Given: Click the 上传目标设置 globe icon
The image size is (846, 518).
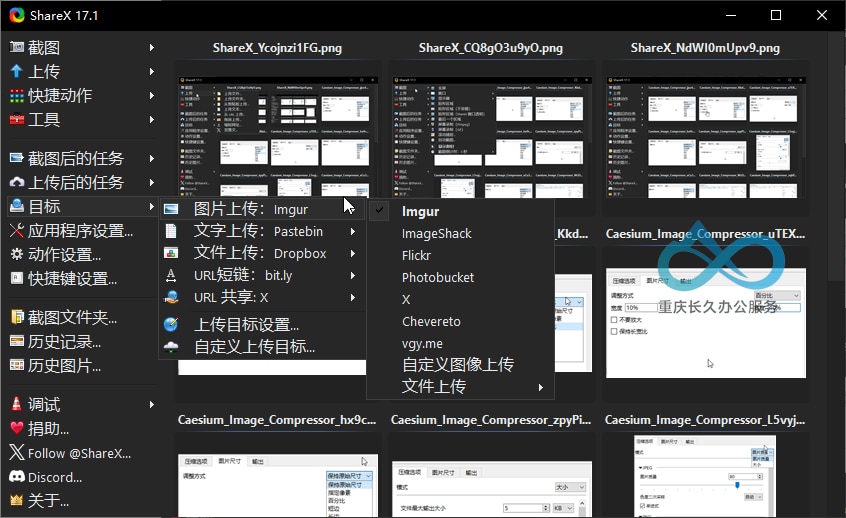Looking at the screenshot, I should click(171, 324).
